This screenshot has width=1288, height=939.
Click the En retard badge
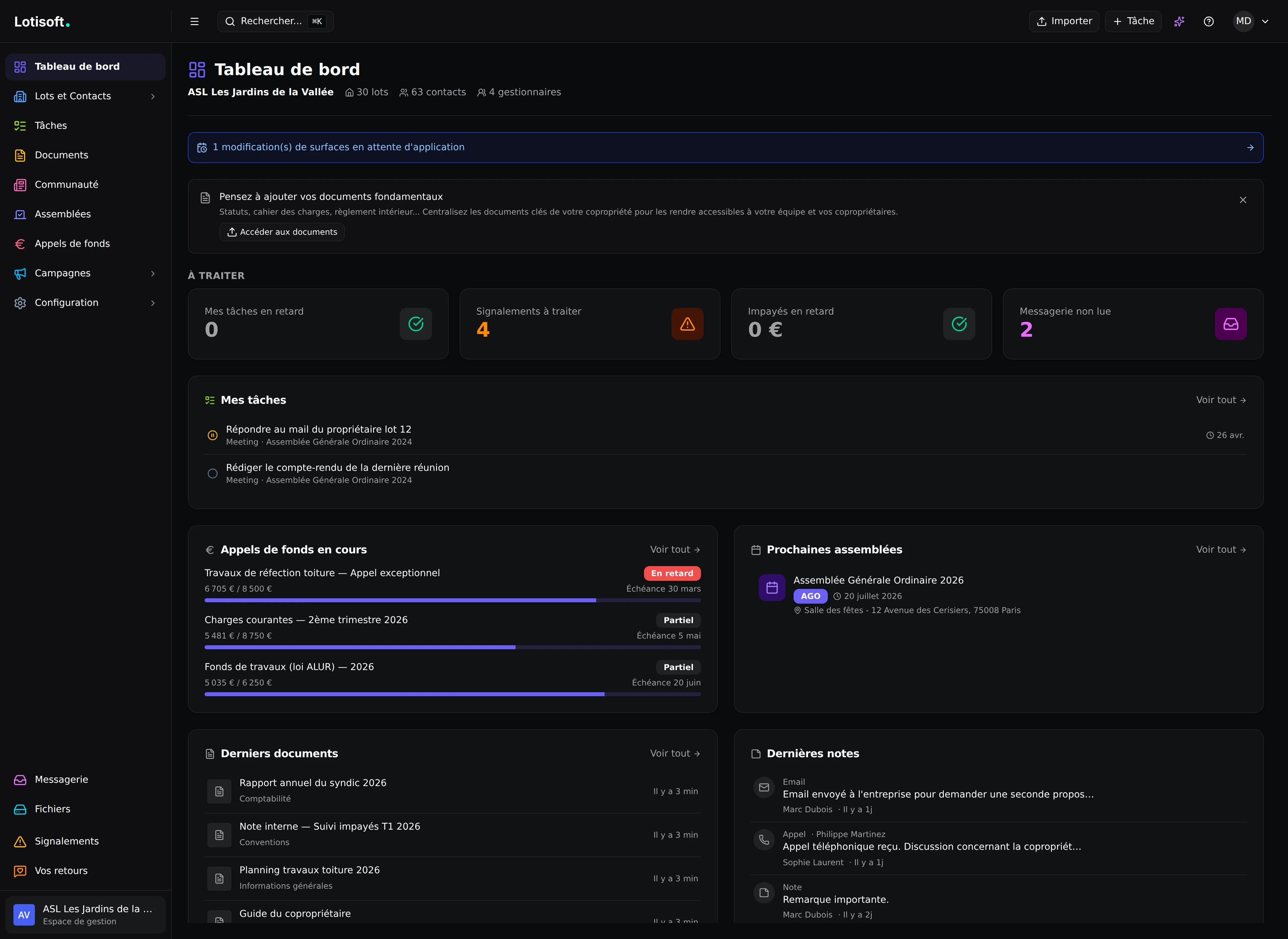click(x=672, y=573)
